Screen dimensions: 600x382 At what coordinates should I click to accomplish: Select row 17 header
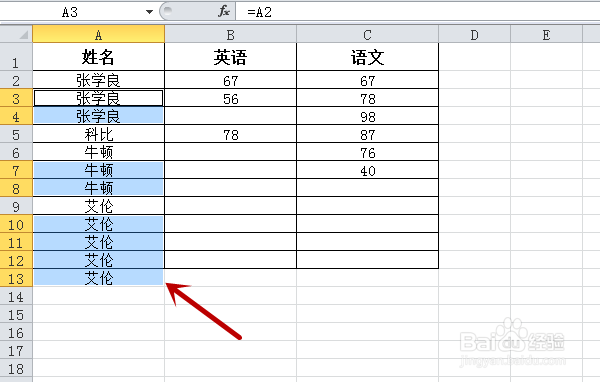16,349
